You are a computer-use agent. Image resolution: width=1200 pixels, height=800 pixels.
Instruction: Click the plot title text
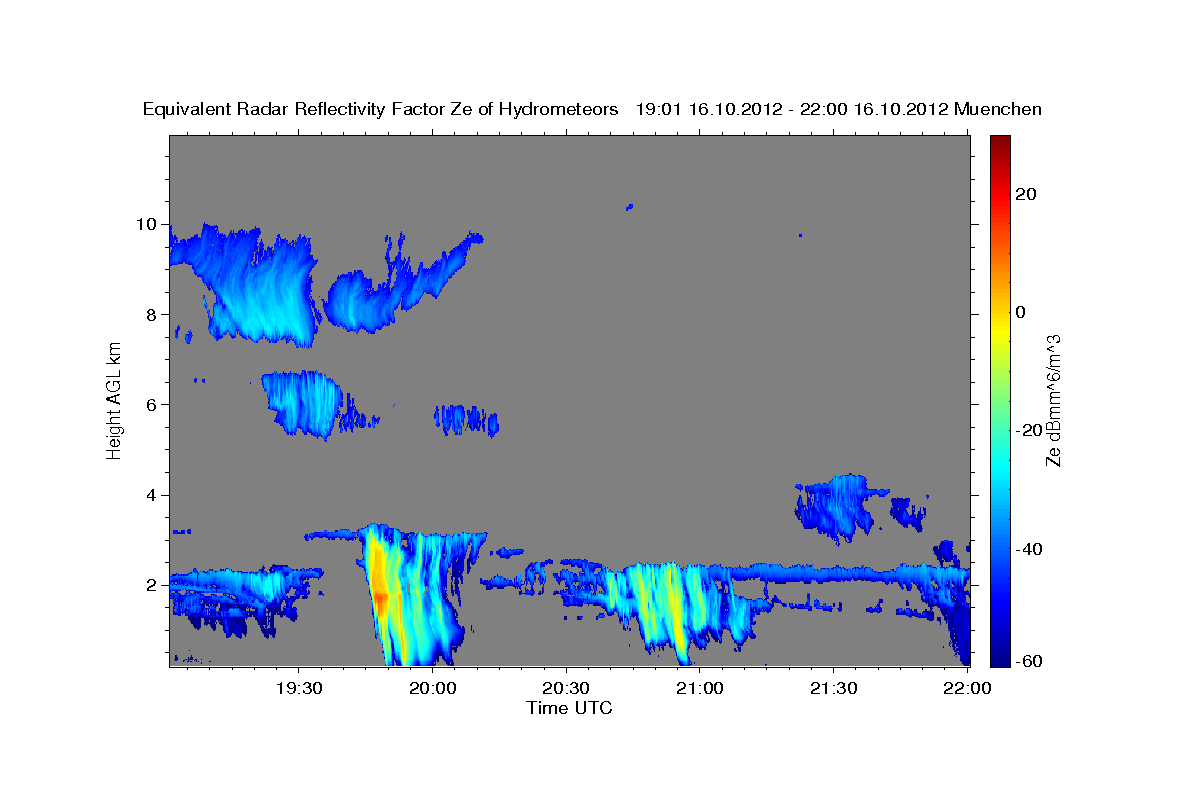[x=593, y=109]
